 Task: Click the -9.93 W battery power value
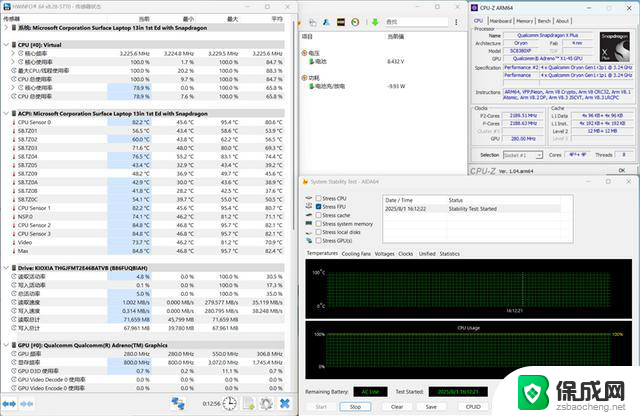tap(396, 86)
